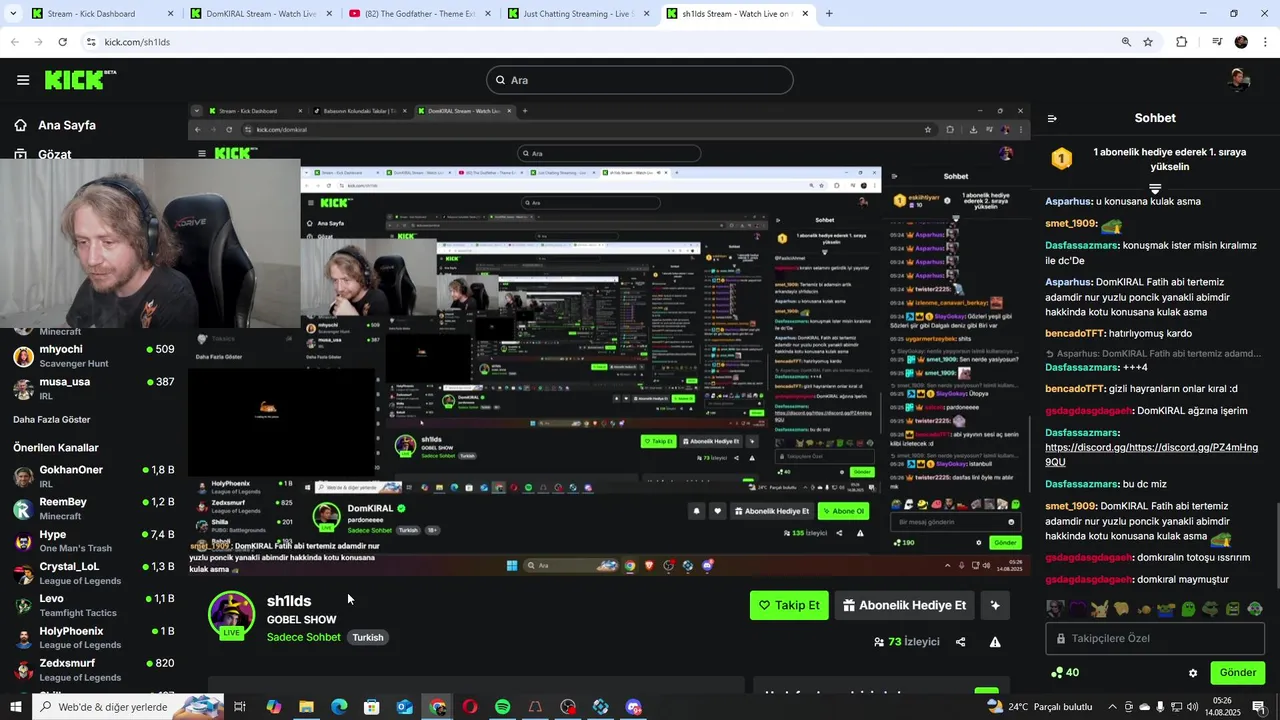The height and width of the screenshot is (720, 1280).
Task: Expand the gift leaderboard arrow under banner
Action: click(x=1155, y=188)
